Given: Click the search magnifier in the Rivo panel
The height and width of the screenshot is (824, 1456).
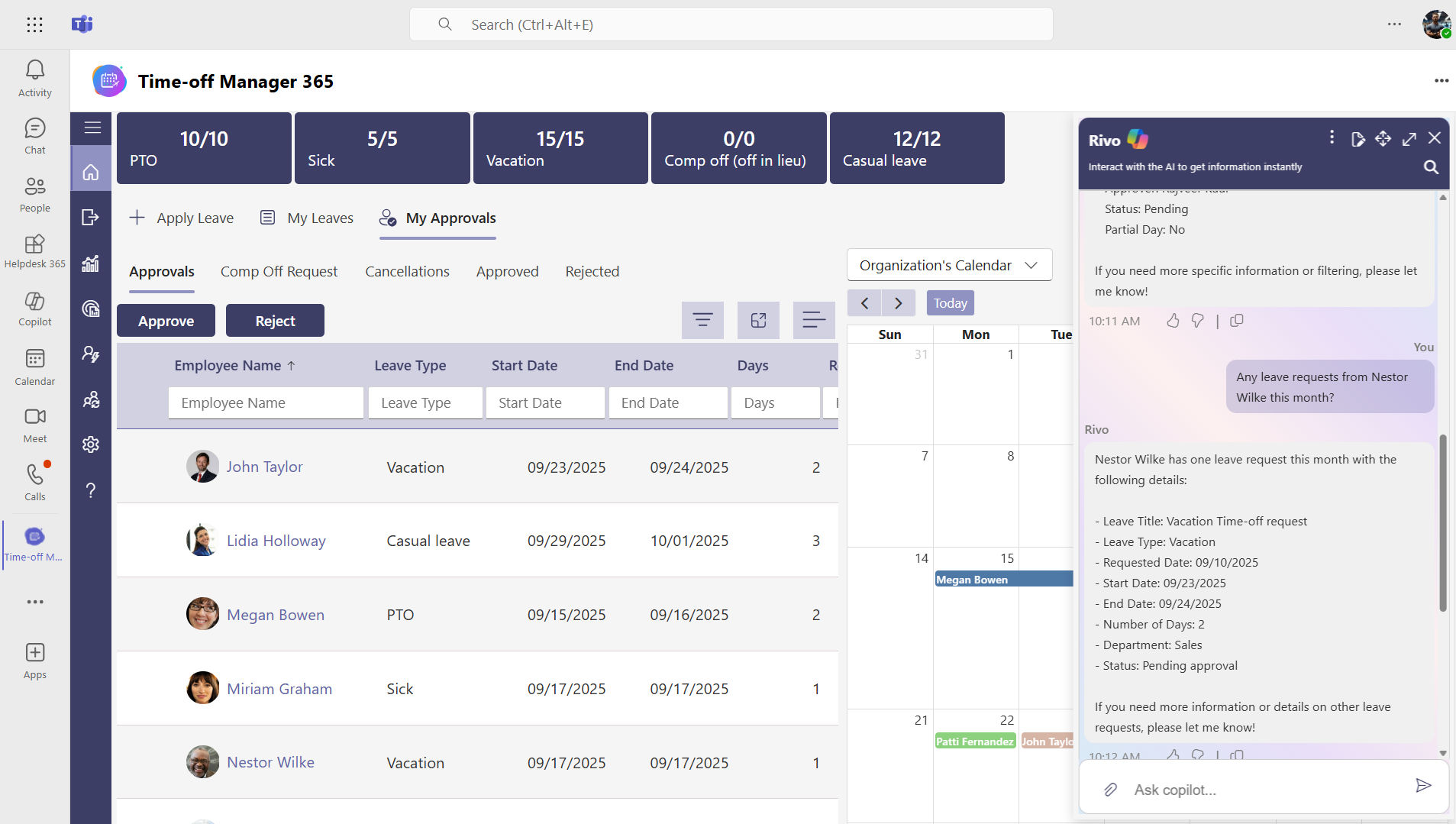Looking at the screenshot, I should pyautogui.click(x=1431, y=167).
